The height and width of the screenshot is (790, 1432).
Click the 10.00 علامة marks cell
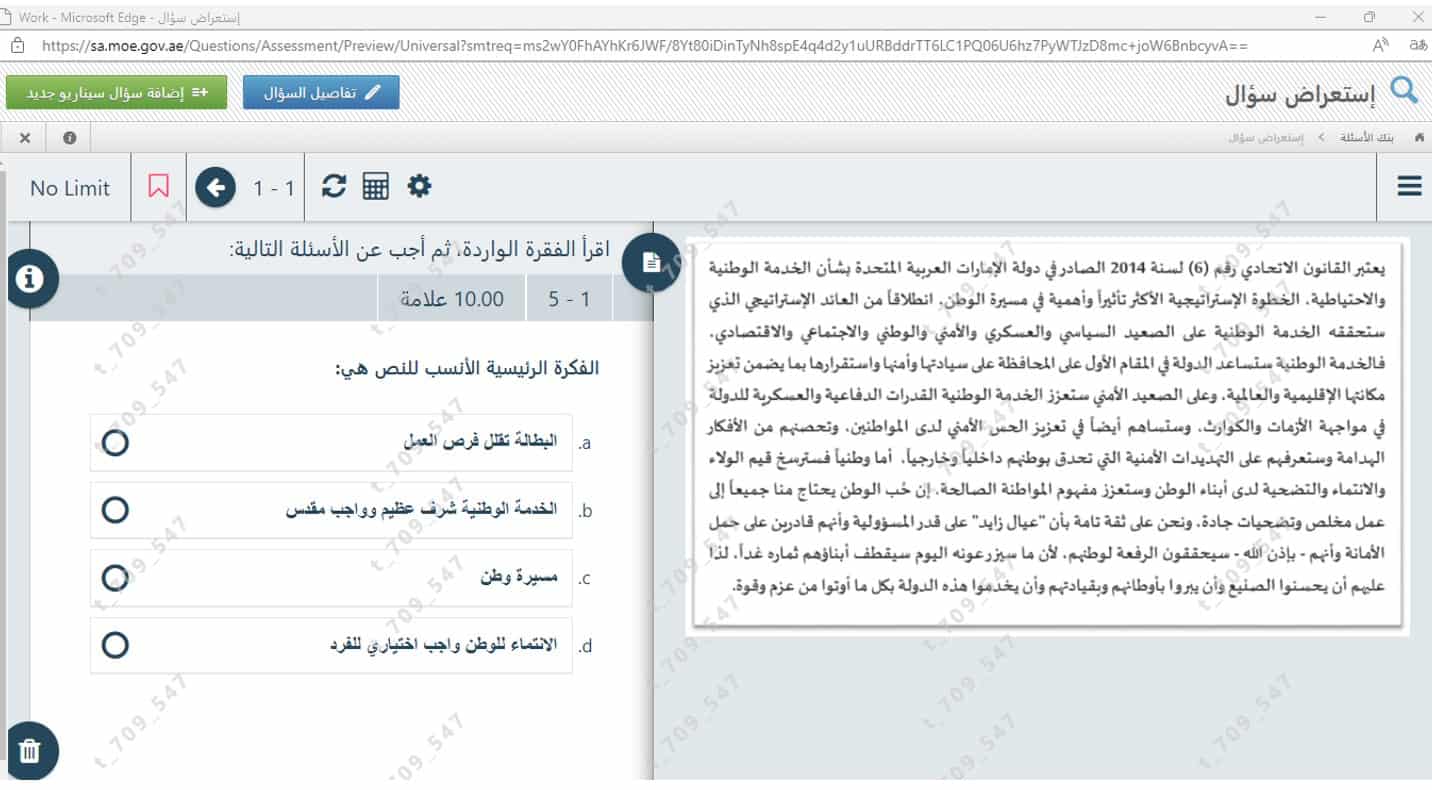tap(452, 299)
